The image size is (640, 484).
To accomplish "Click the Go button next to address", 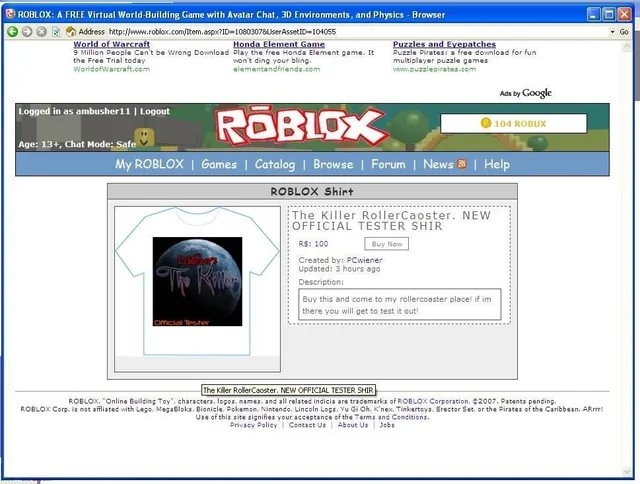I will (624, 32).
